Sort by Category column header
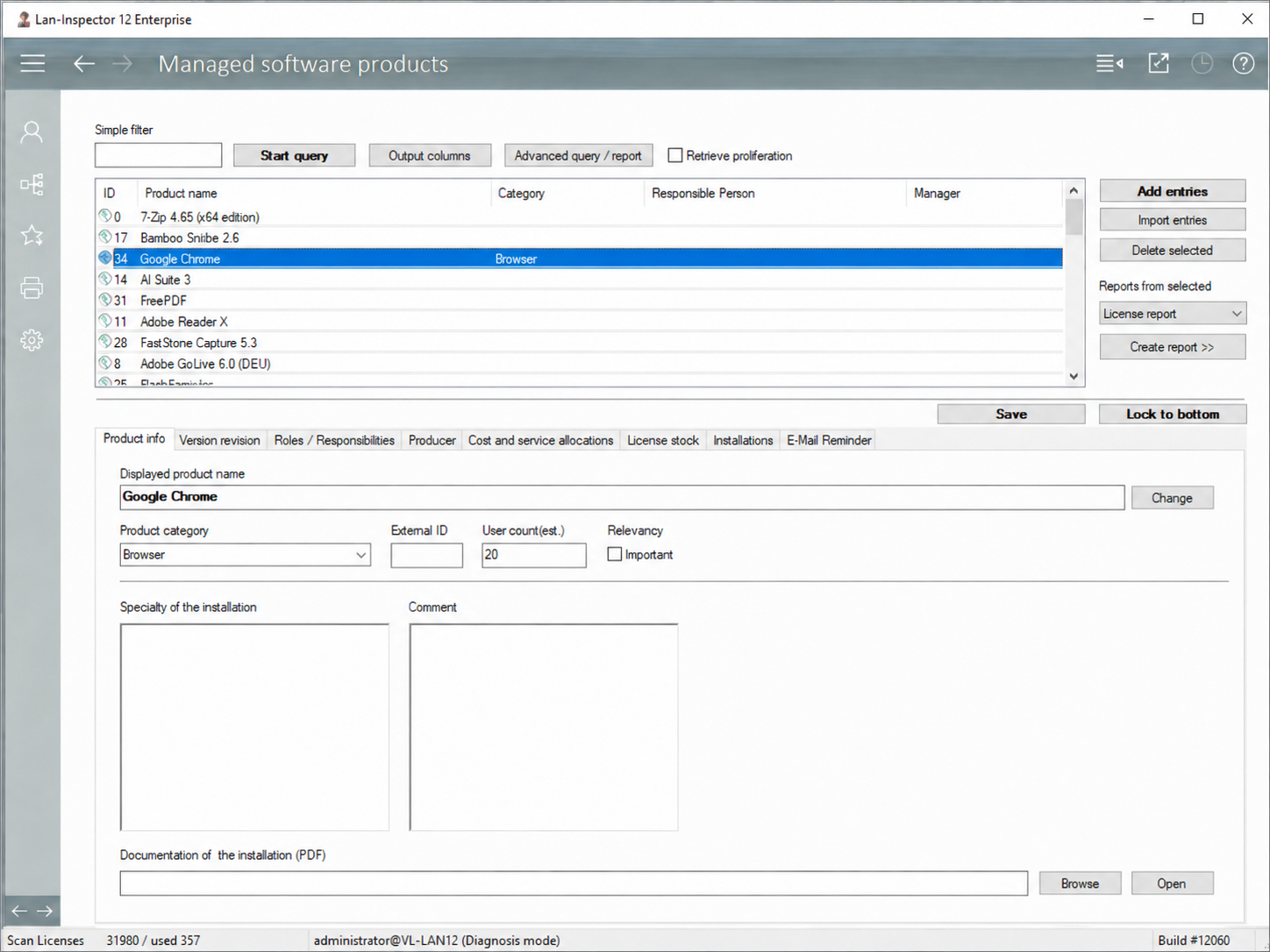Screen dimensions: 1270x952 pyautogui.click(x=567, y=193)
